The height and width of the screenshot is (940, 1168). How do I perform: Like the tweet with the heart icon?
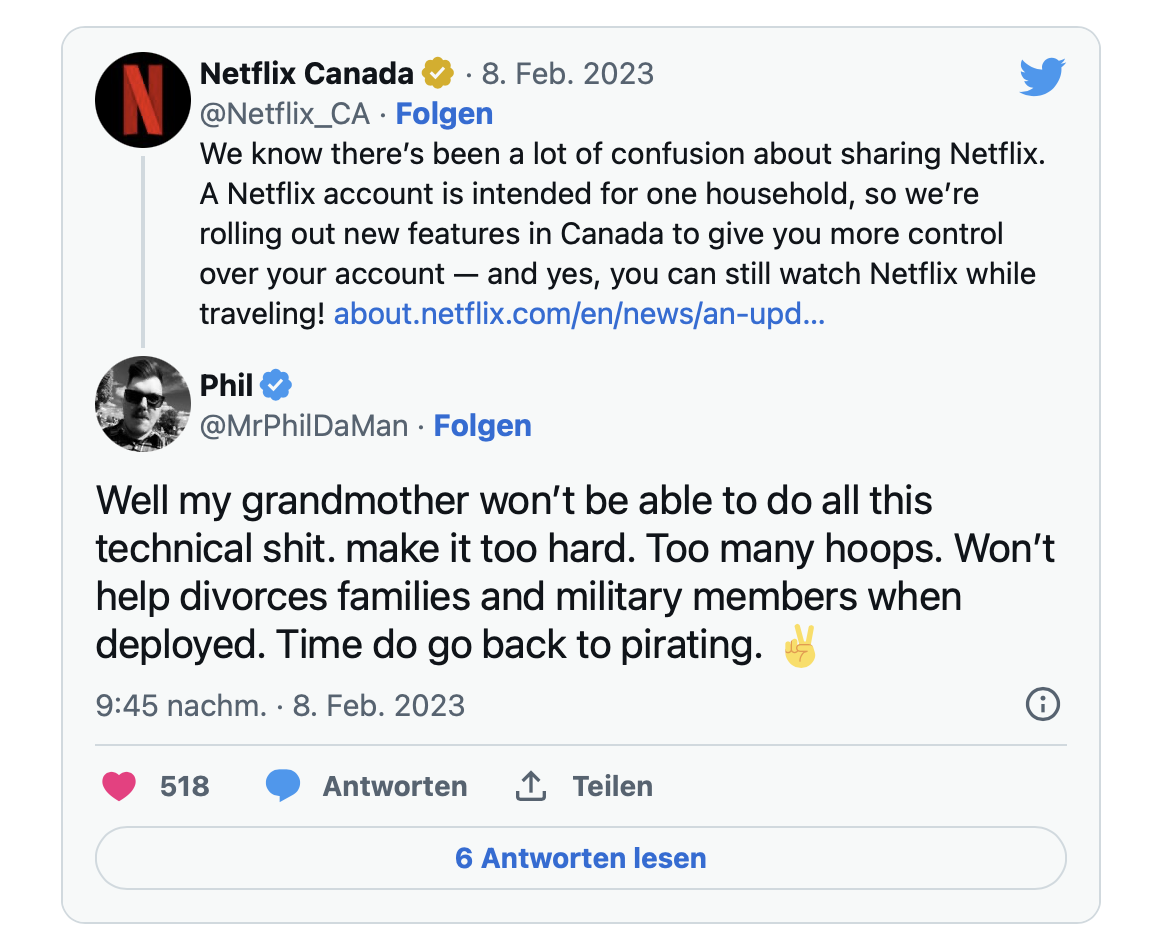(x=119, y=786)
